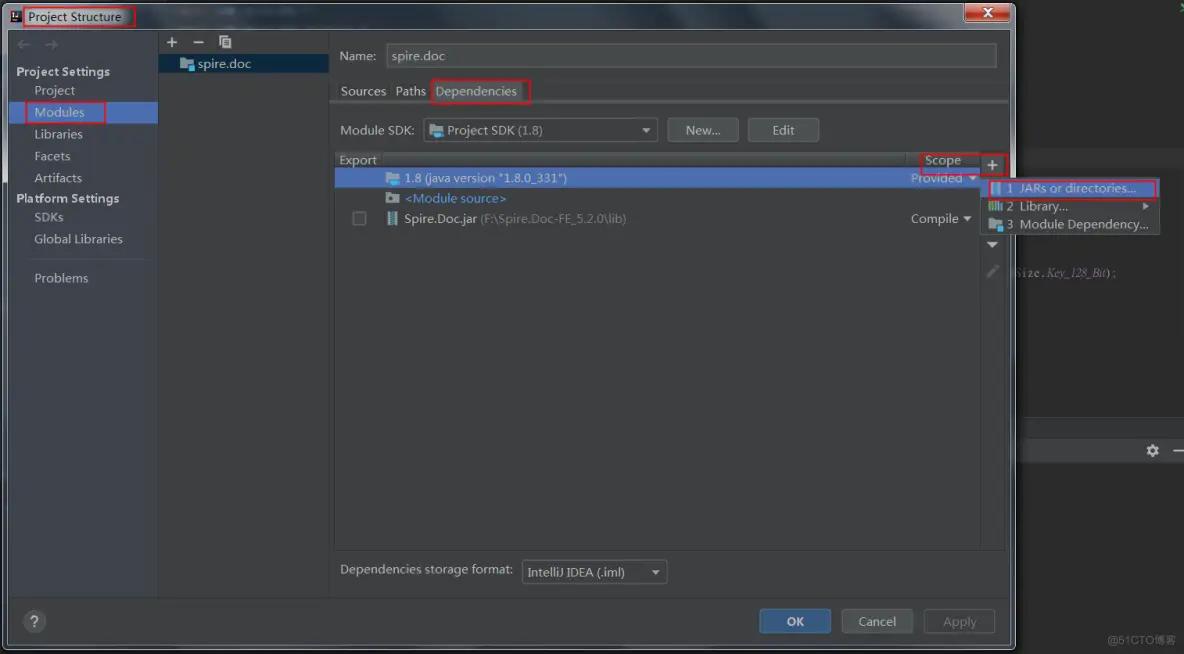The image size is (1184, 654).
Task: Move dependency down with arrow icon
Action: tap(992, 245)
